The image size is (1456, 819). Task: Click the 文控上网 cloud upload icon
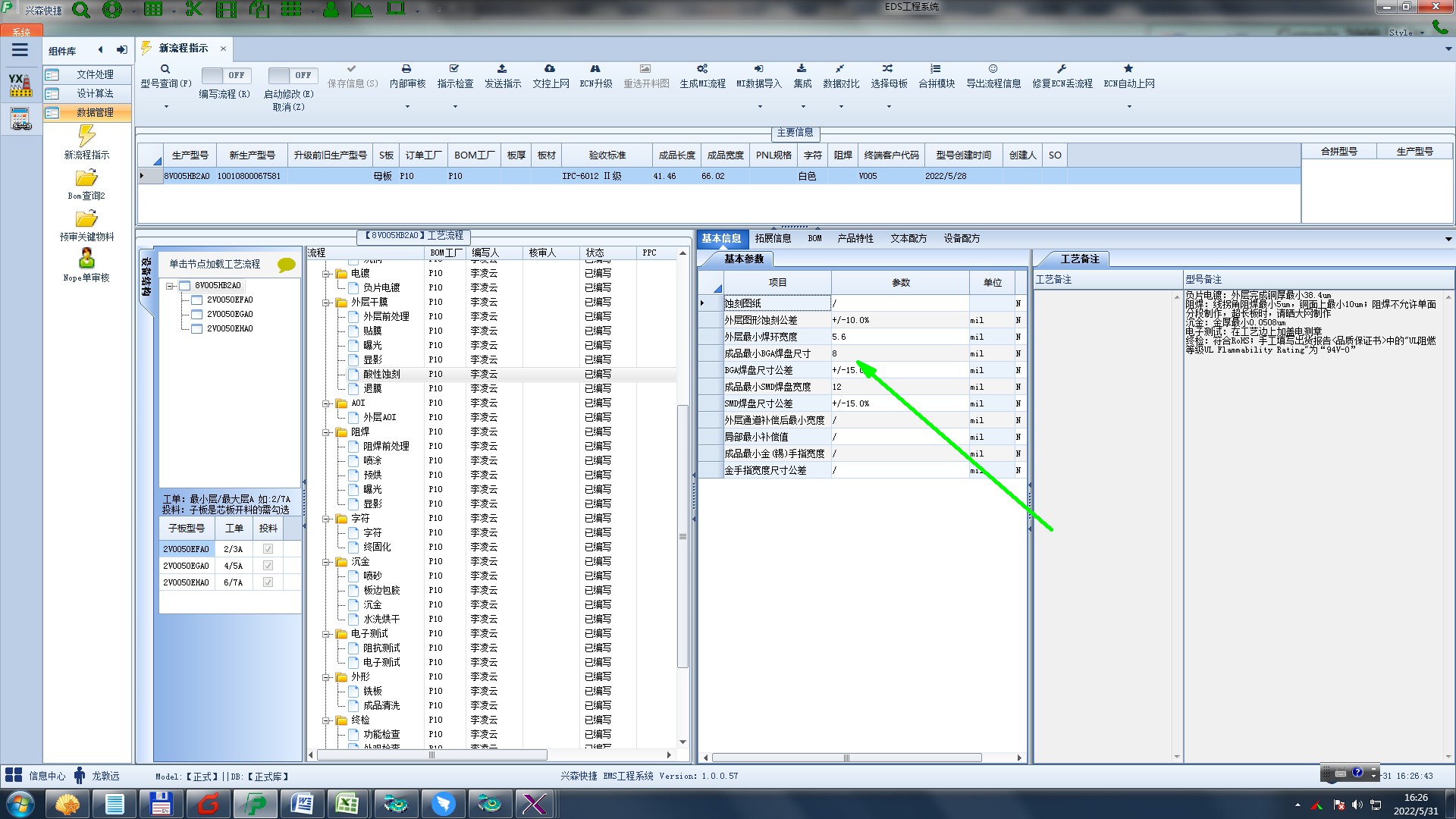point(550,69)
